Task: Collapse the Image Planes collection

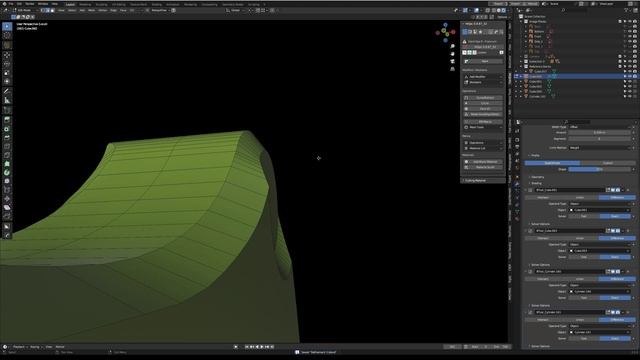Action: click(522, 21)
